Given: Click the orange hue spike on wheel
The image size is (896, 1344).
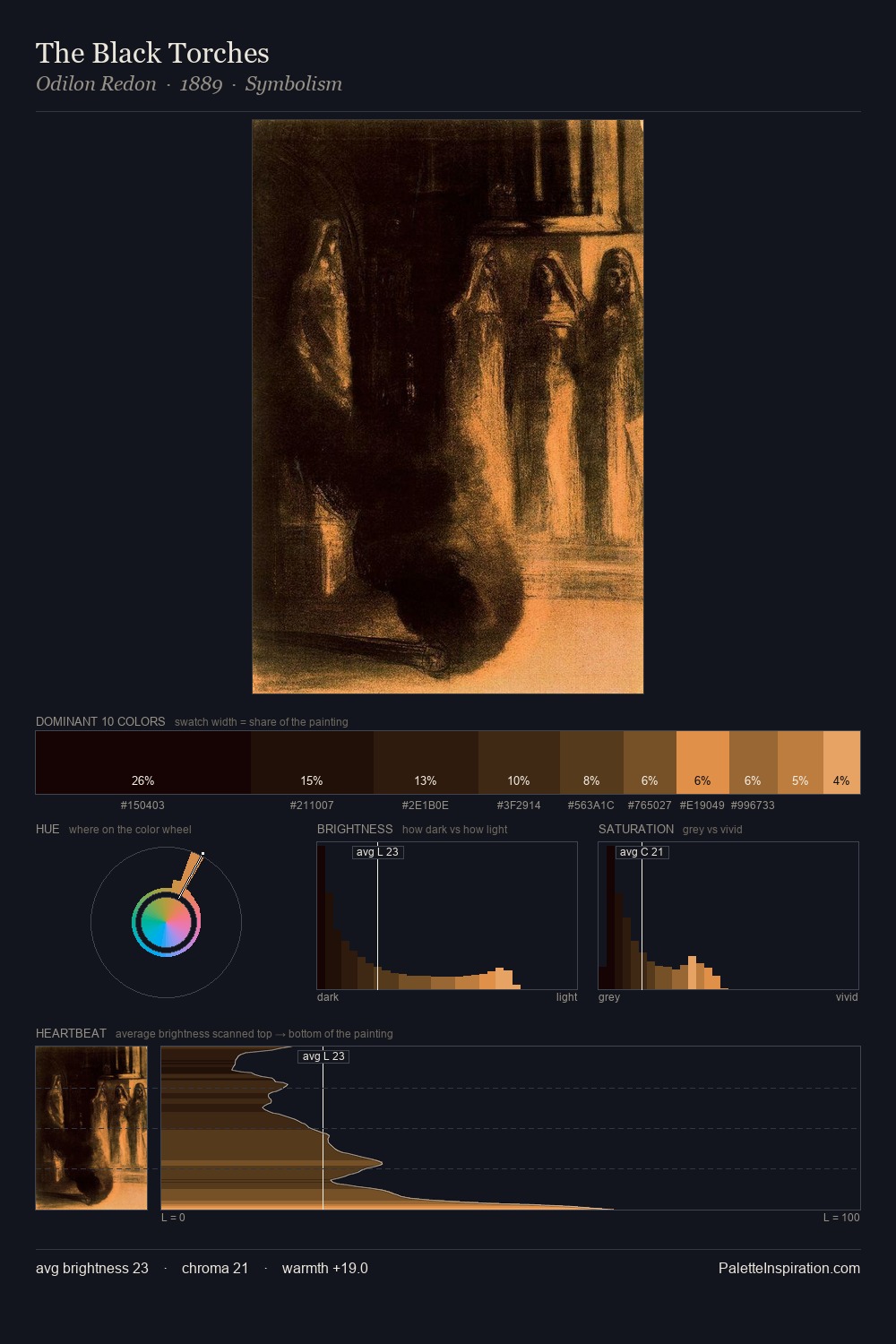Looking at the screenshot, I should click(188, 873).
